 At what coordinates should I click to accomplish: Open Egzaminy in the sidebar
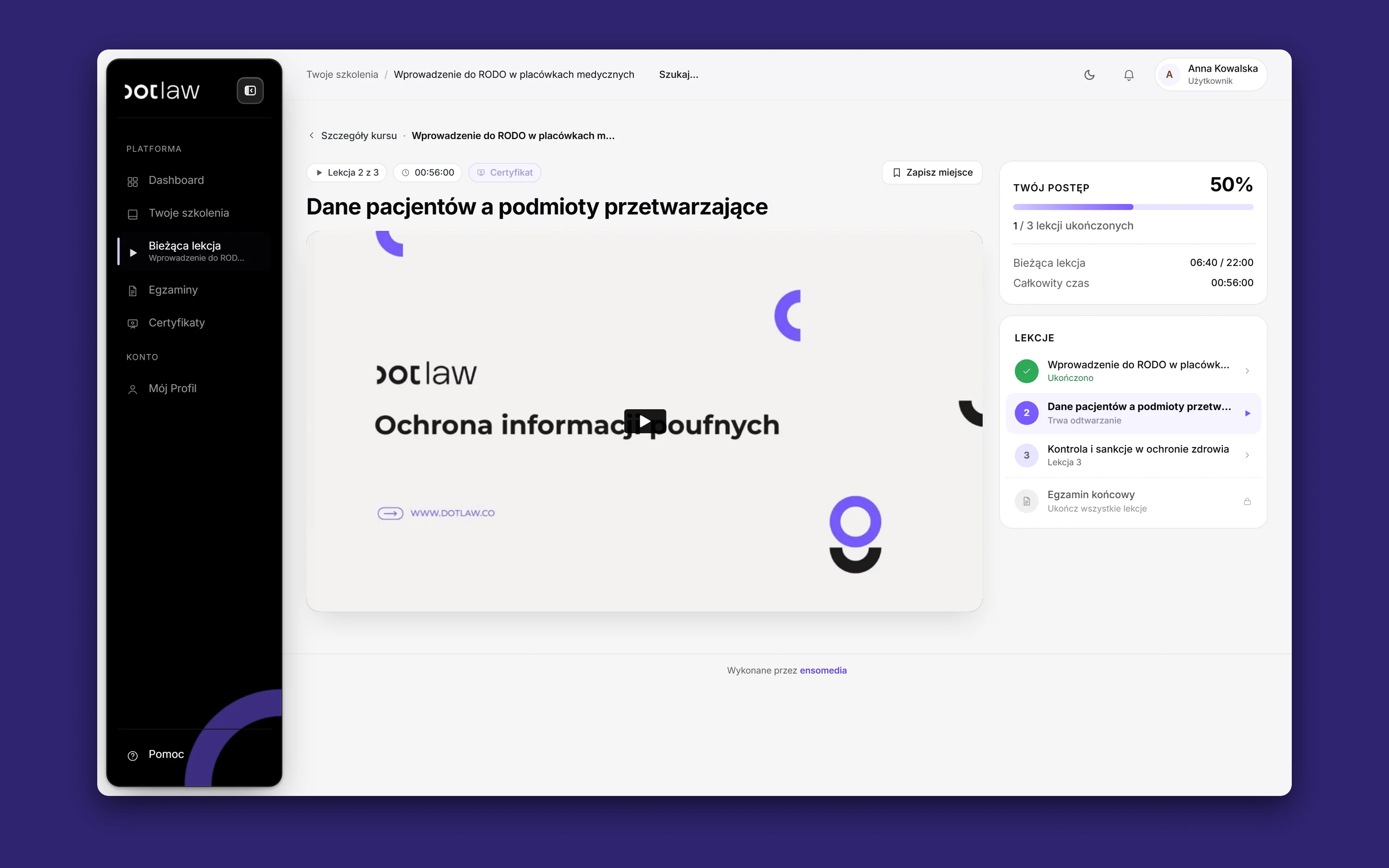click(194, 290)
